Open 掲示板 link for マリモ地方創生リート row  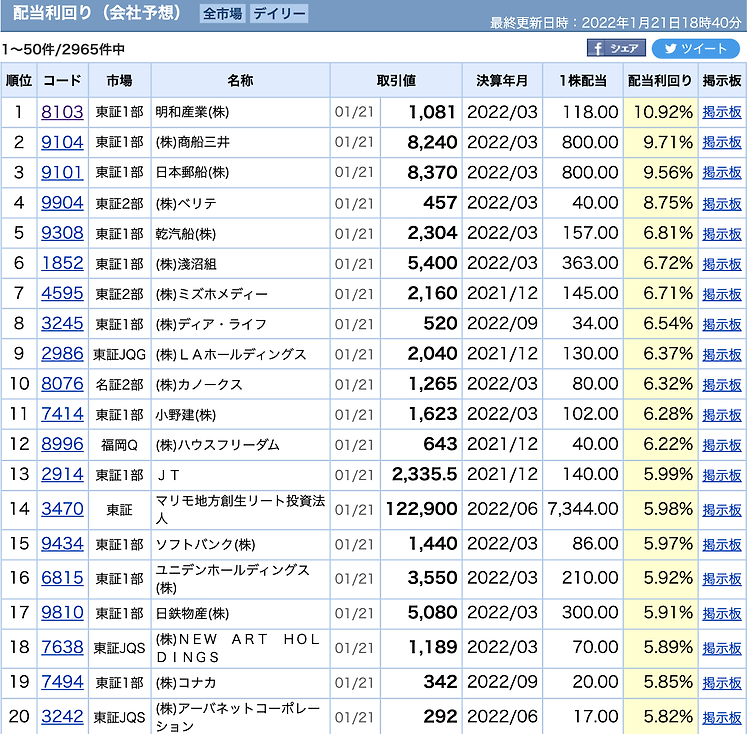(x=722, y=509)
